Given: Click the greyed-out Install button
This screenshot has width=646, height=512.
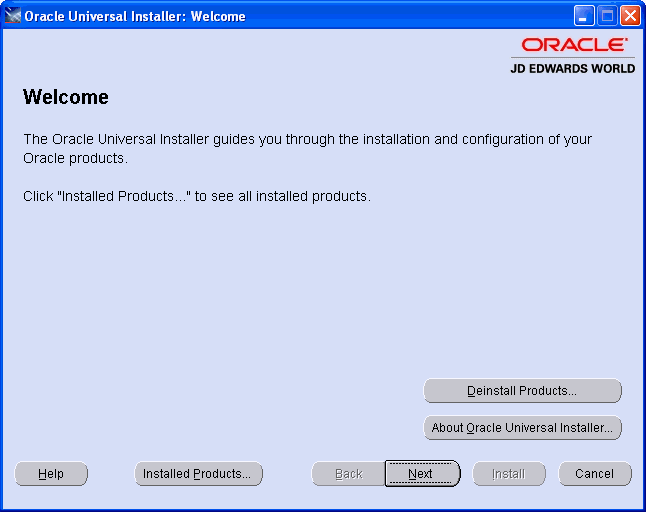Looking at the screenshot, I should point(509,474).
